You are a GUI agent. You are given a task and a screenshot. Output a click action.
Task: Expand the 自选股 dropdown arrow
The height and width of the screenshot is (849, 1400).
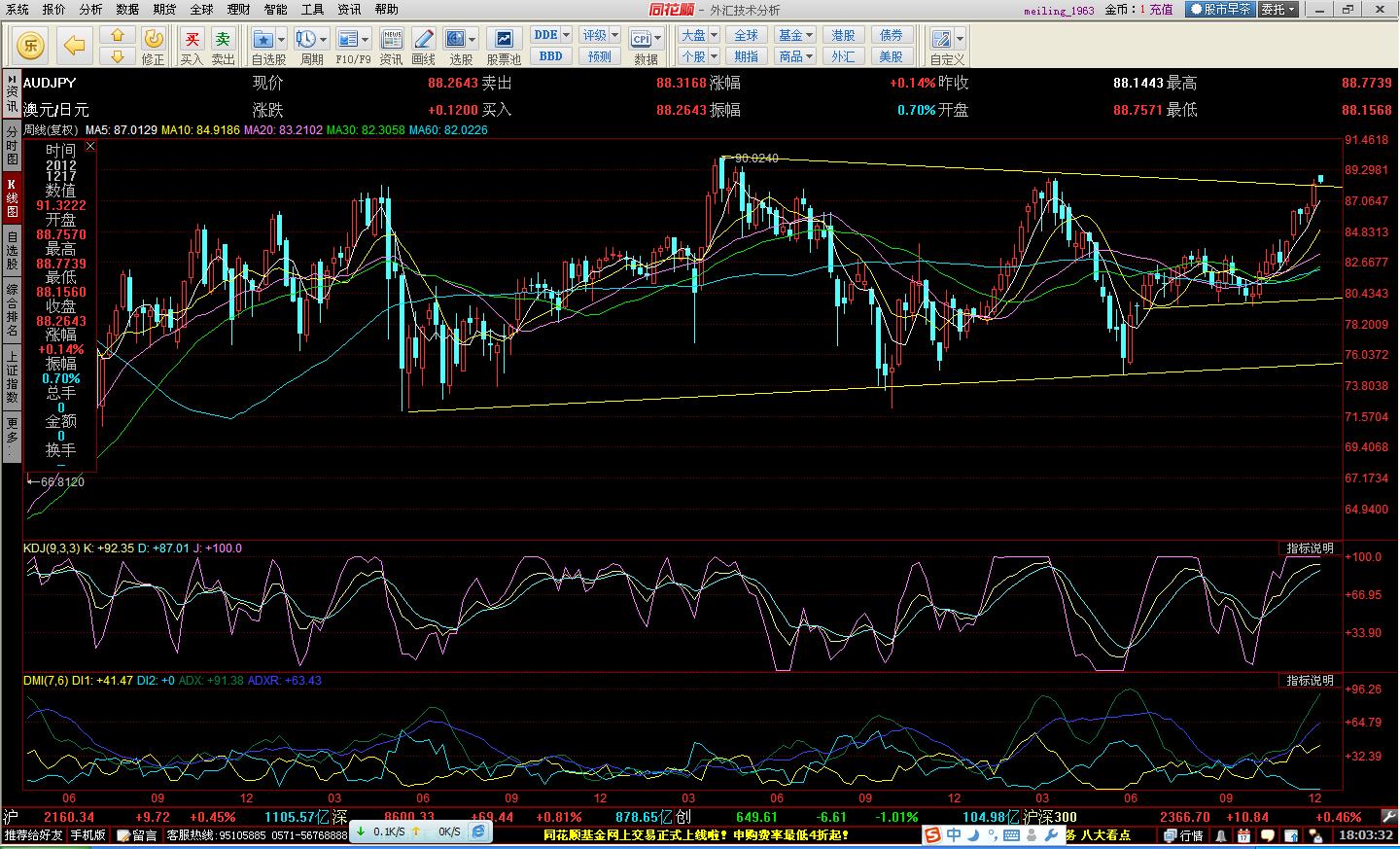pos(281,39)
